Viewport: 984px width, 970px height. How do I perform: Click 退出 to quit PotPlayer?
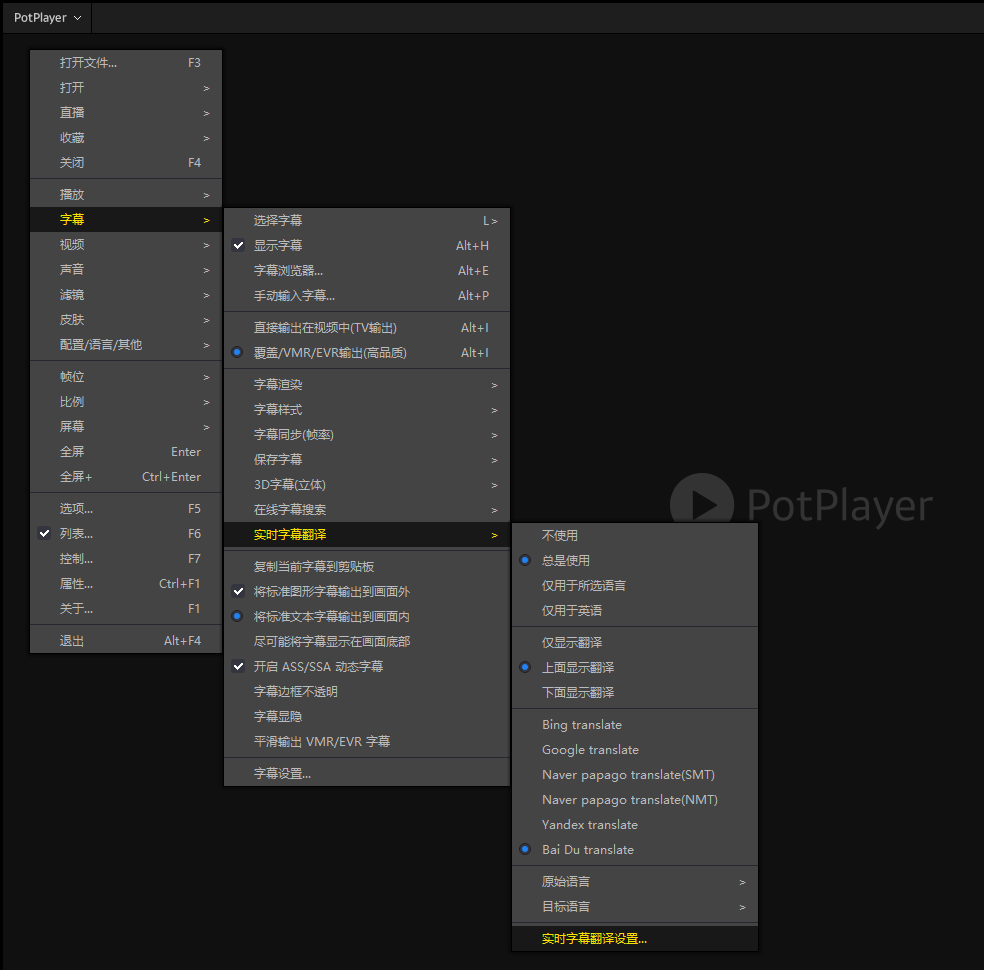pos(126,641)
